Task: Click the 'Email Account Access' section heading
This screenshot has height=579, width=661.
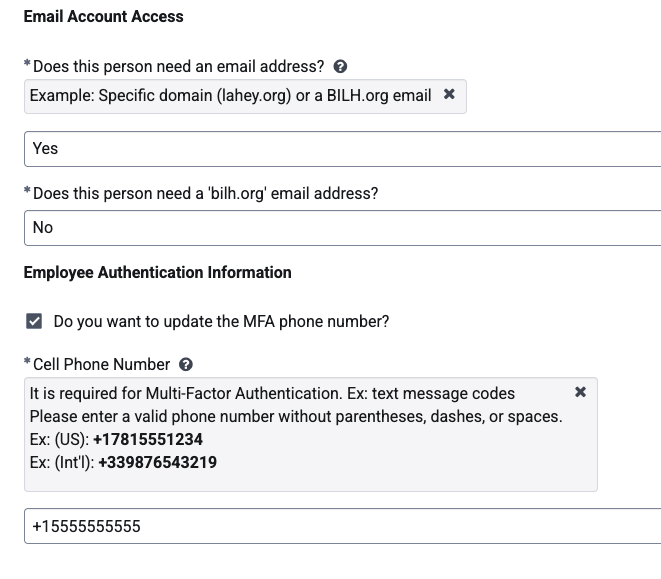Action: (104, 16)
